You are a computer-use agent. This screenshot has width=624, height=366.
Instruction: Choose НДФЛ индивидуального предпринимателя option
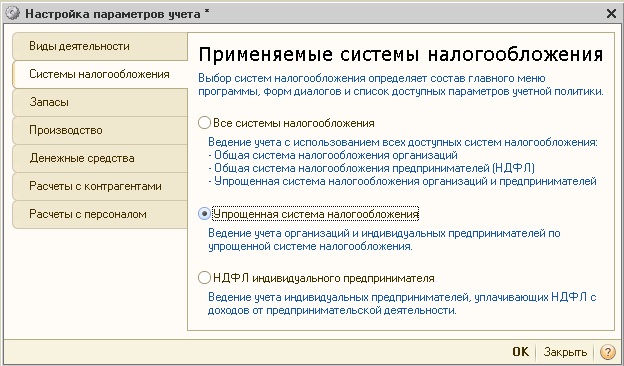pos(204,278)
